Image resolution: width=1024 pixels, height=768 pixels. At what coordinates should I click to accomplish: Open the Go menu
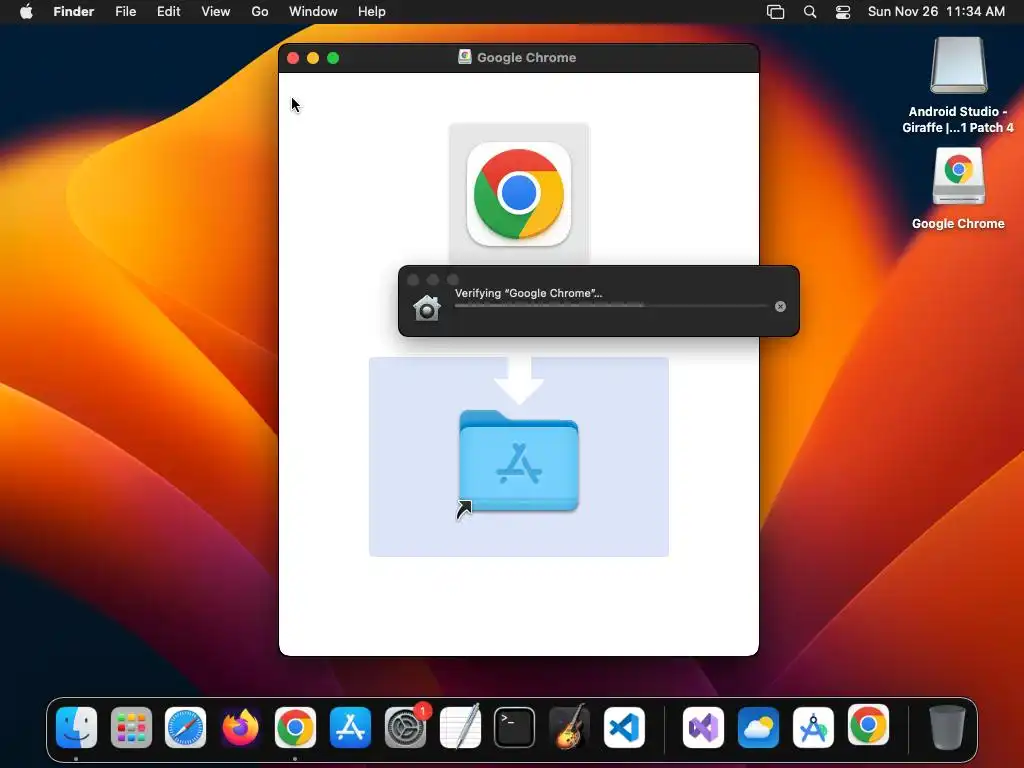click(x=260, y=12)
